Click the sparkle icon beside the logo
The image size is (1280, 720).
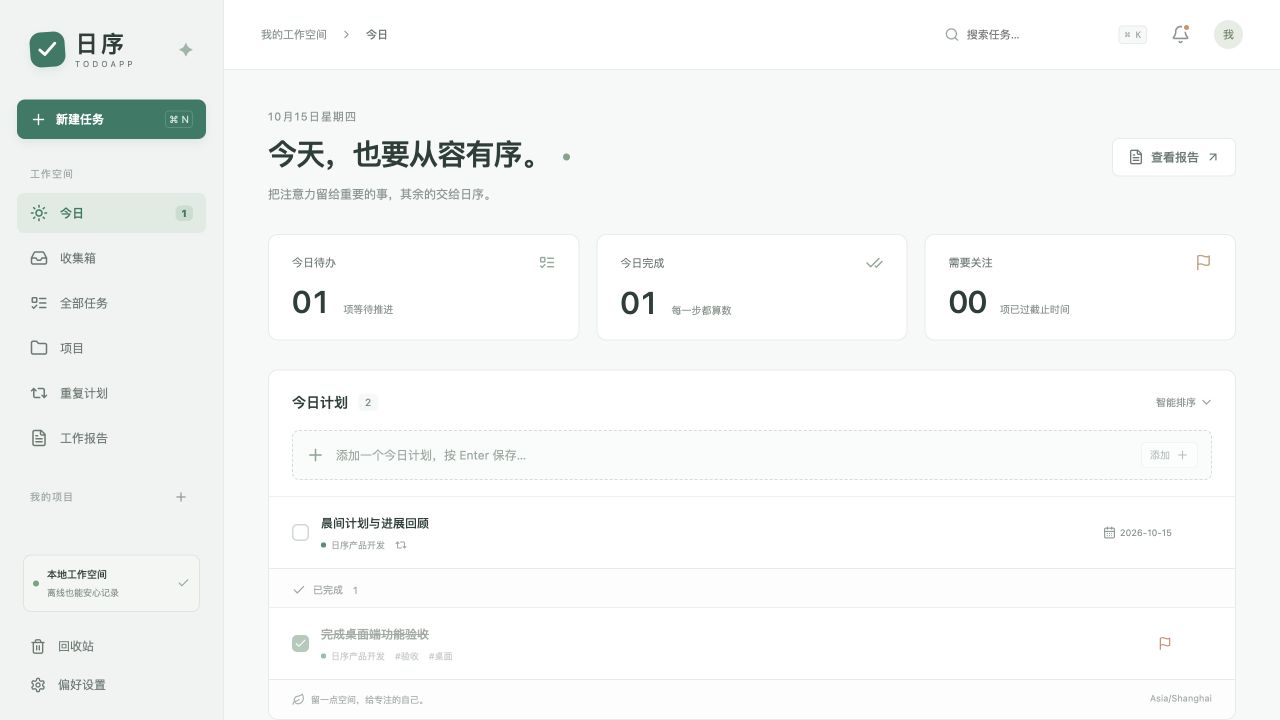click(x=185, y=50)
